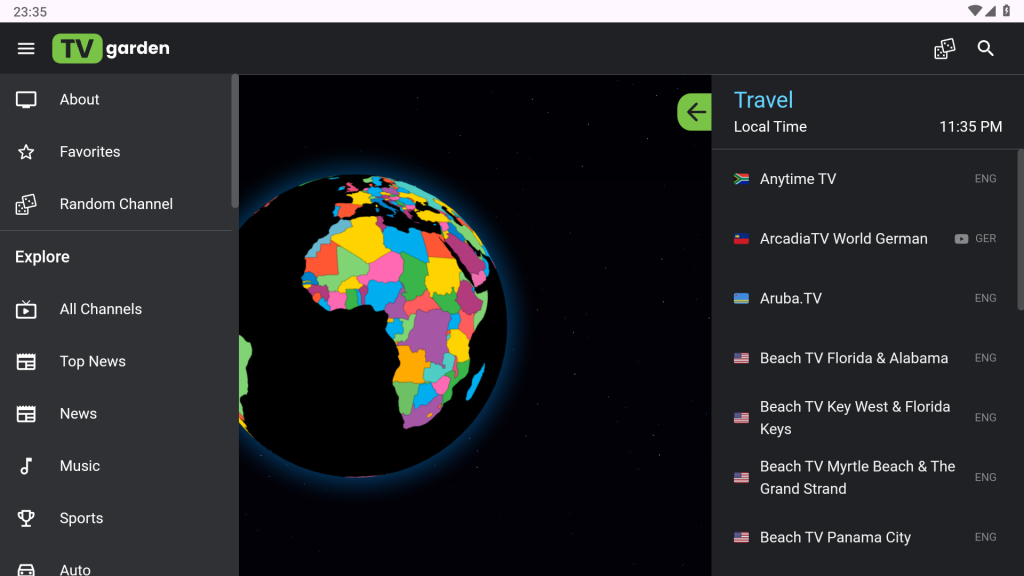Click the Local Time label
The width and height of the screenshot is (1024, 576).
(x=770, y=127)
